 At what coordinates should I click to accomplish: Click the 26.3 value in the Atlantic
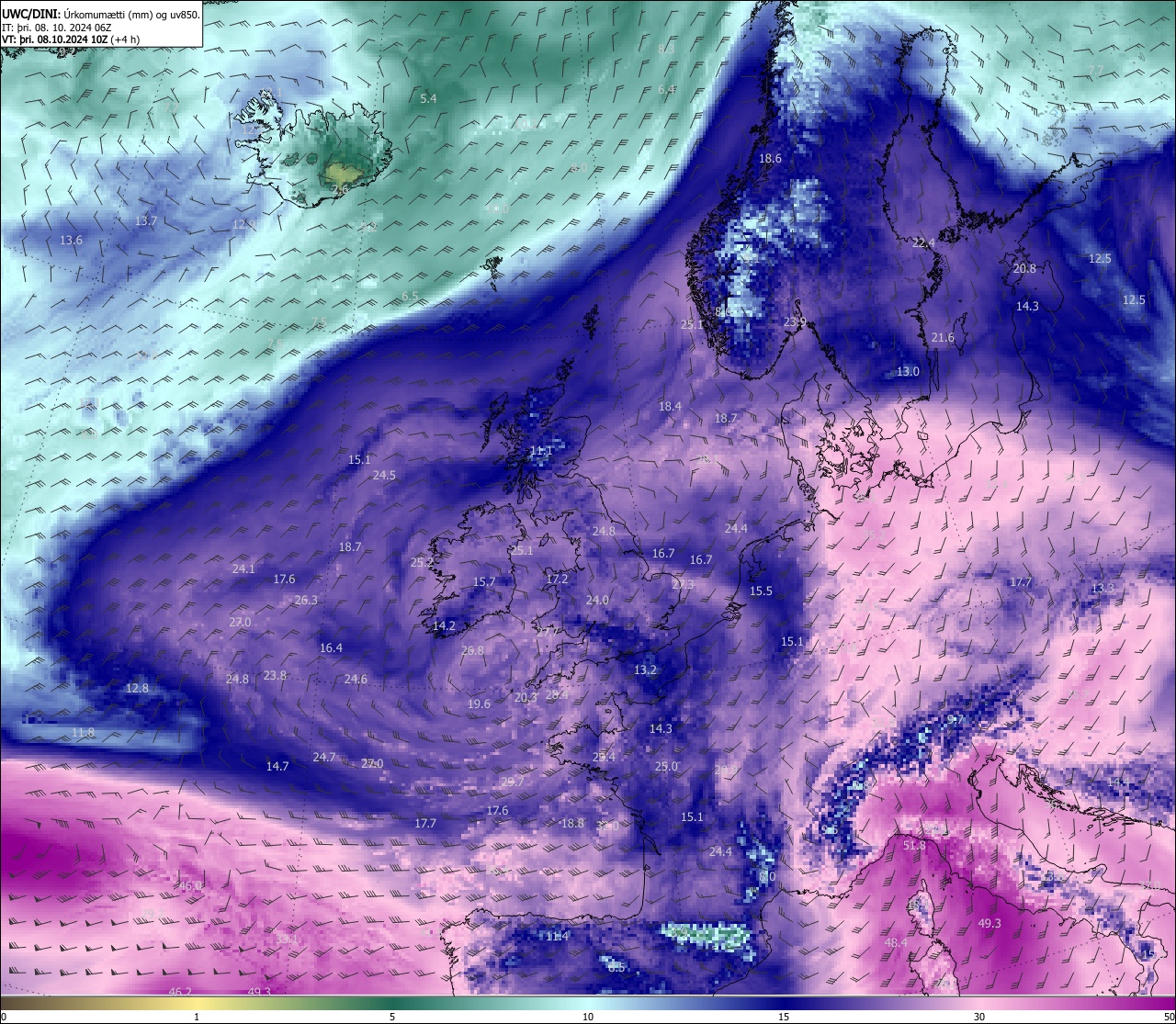[x=306, y=600]
